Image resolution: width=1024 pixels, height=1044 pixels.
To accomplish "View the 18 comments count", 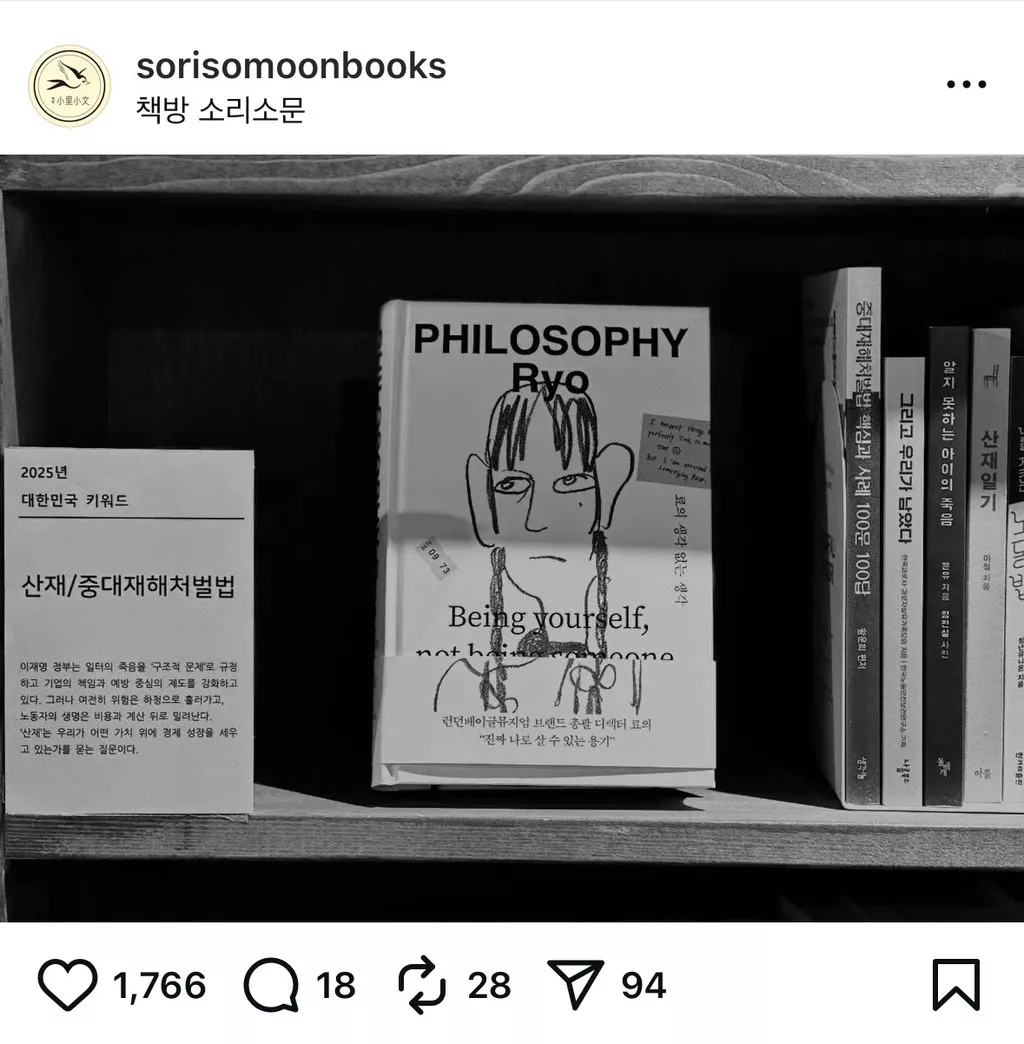I will point(336,985).
